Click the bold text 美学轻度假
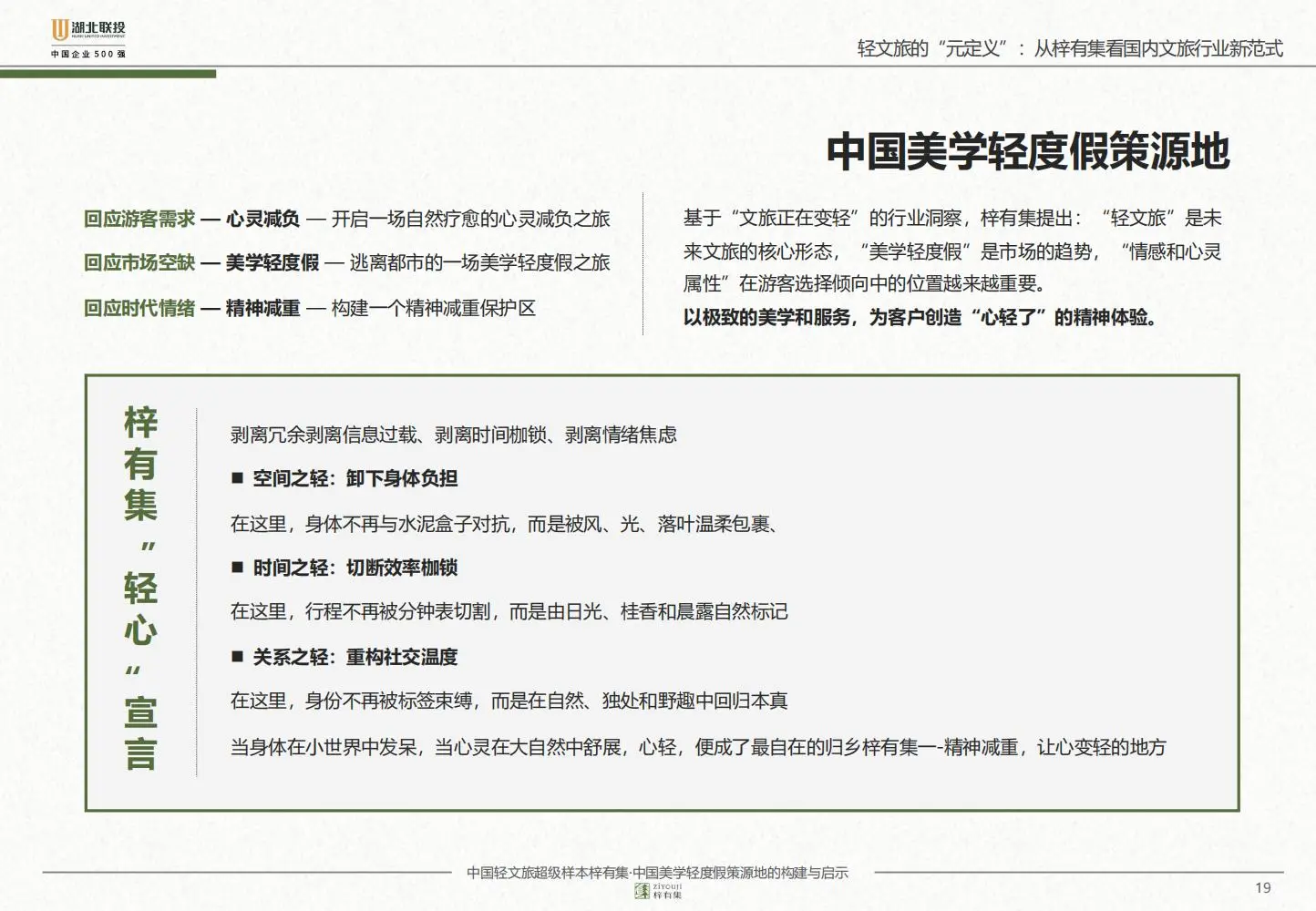Viewport: 1316px width, 911px height. point(272,262)
